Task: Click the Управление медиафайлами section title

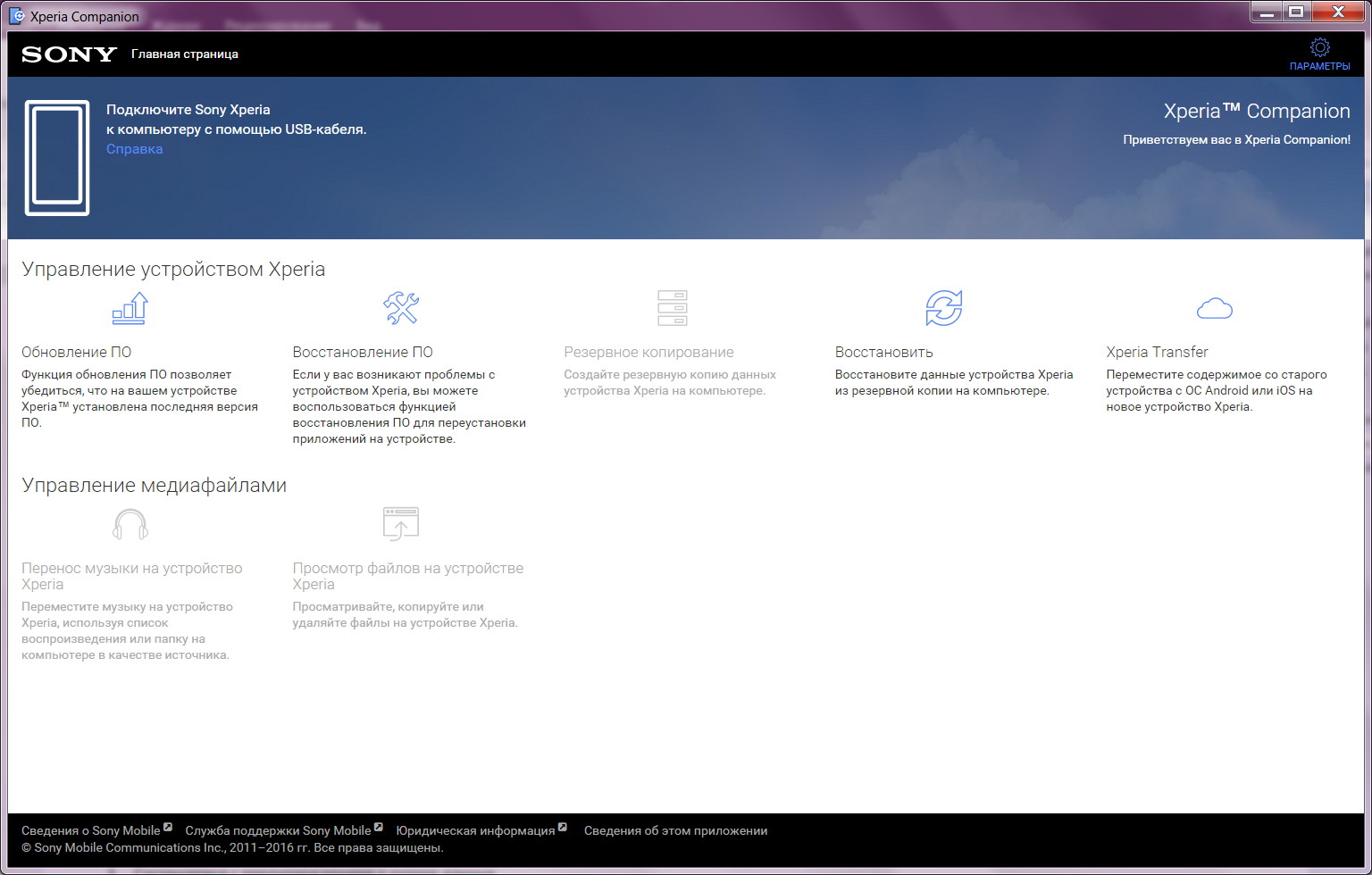Action: [x=154, y=486]
